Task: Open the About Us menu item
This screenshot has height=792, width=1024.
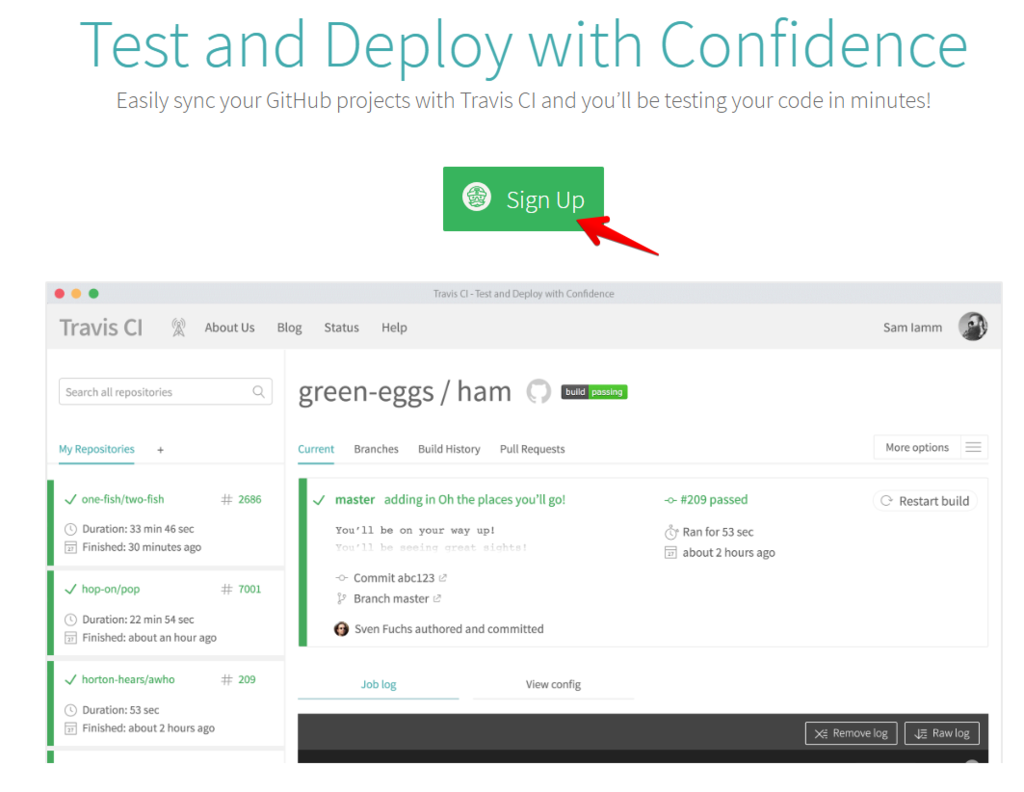Action: tap(229, 327)
